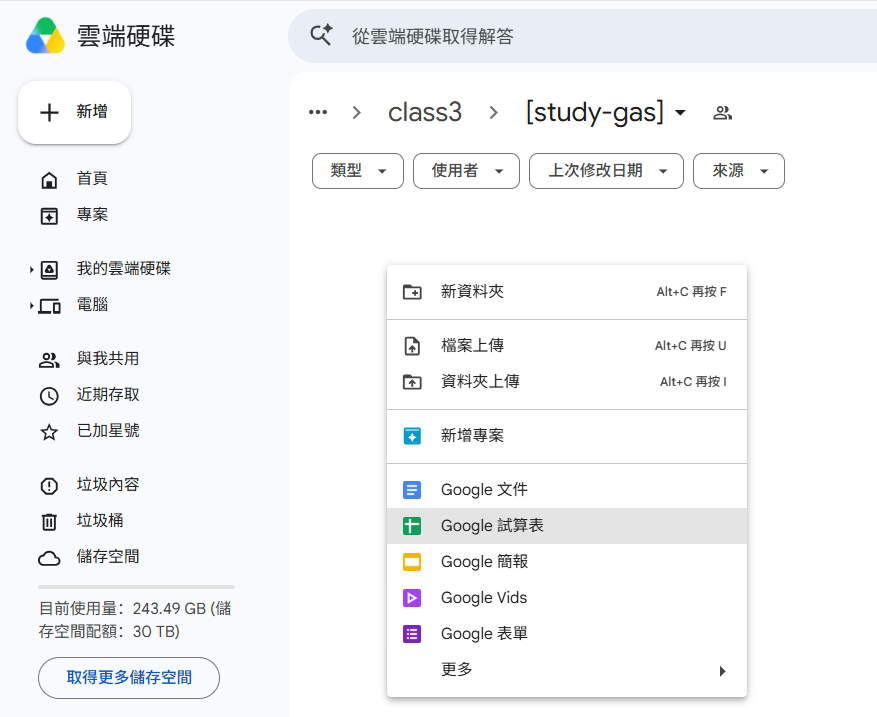Click the spam warning icon beside 垃圾內容
This screenshot has height=717, width=877.
coord(49,486)
